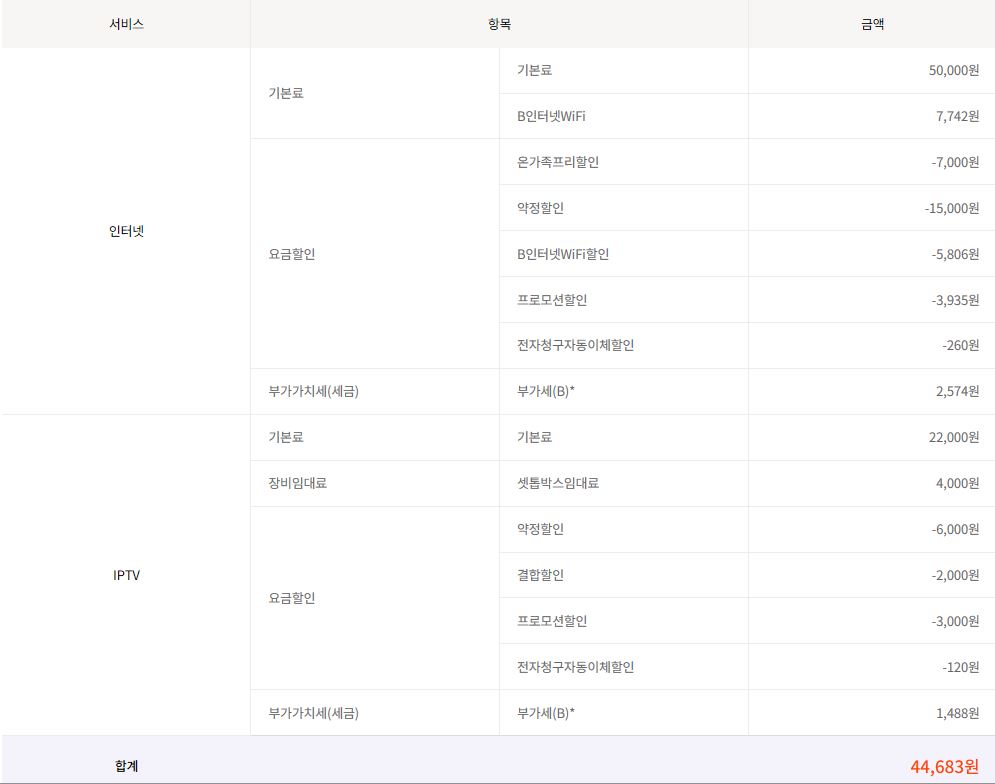The width and height of the screenshot is (995, 784).
Task: Click the 금액 column header
Action: (x=870, y=25)
